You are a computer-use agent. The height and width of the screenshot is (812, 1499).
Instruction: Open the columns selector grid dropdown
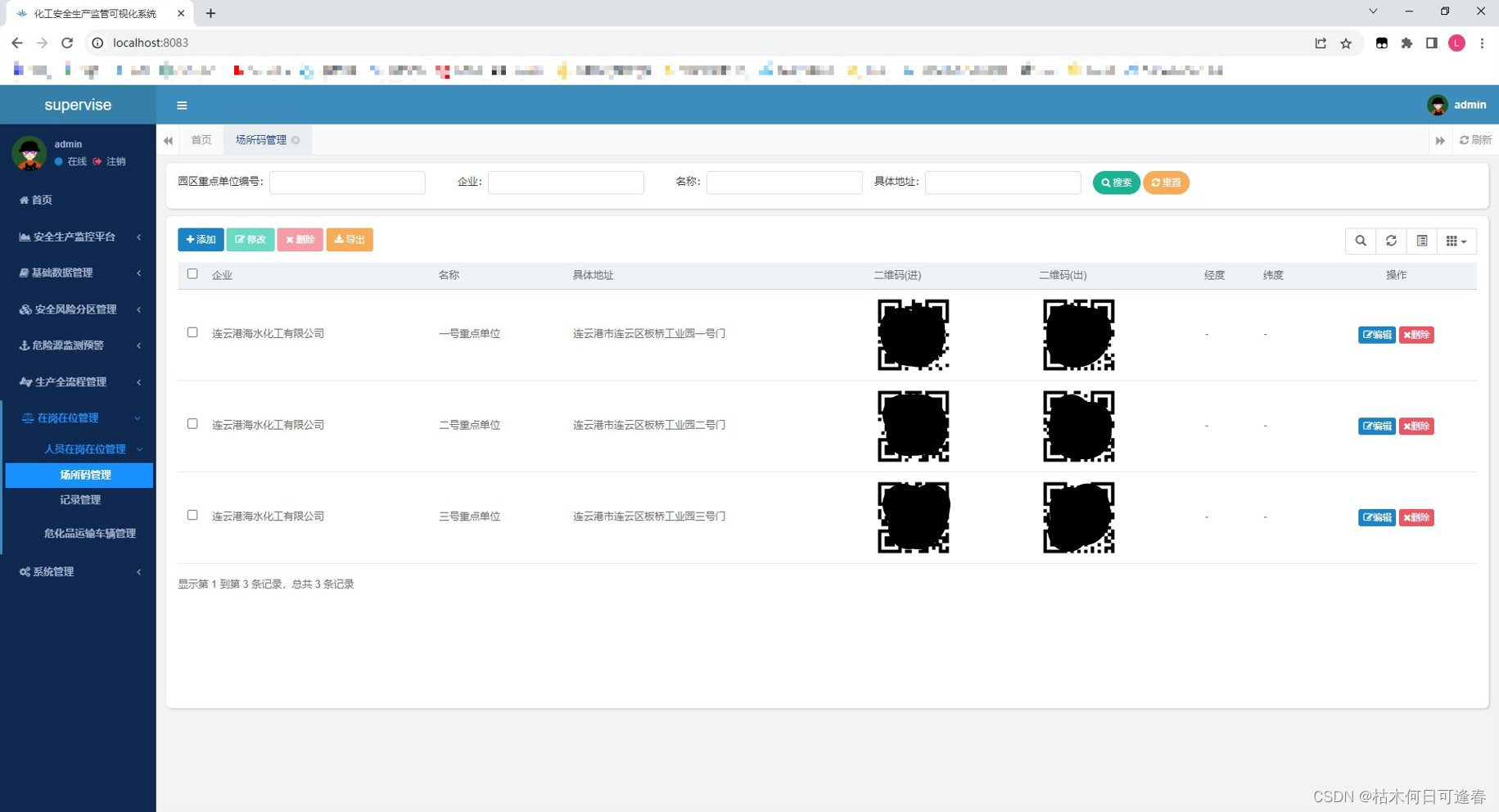click(1456, 241)
